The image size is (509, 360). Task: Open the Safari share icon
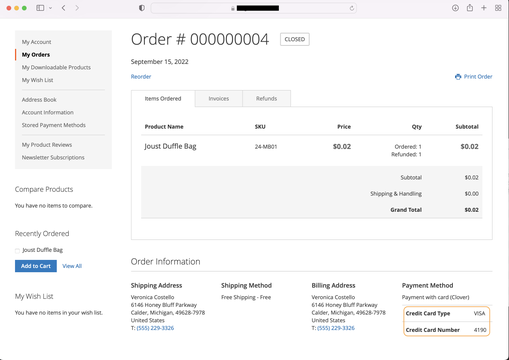click(x=470, y=8)
